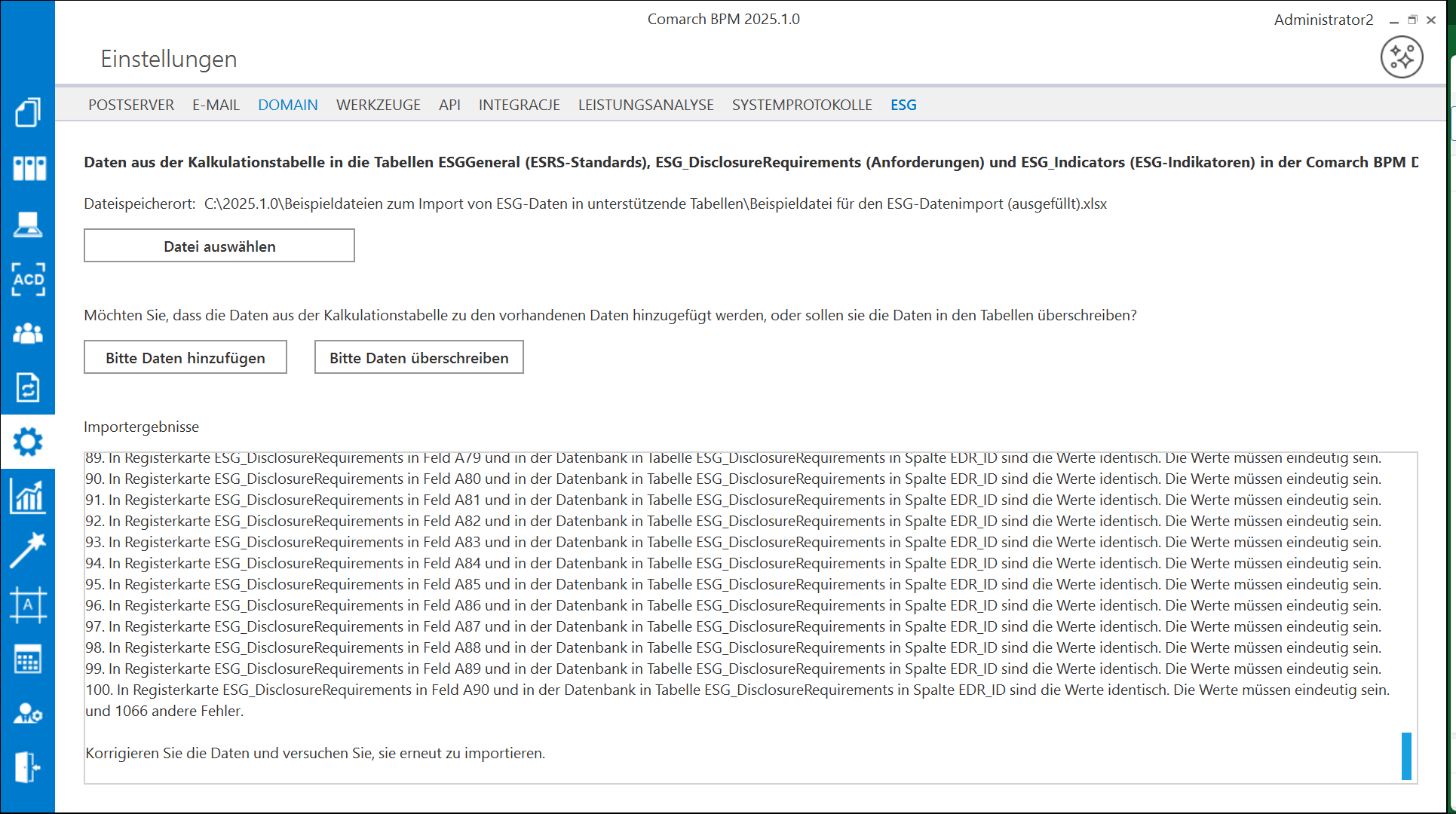Click the 'Korrigieren Sie die Daten' message
This screenshot has width=1456, height=814.
[315, 753]
